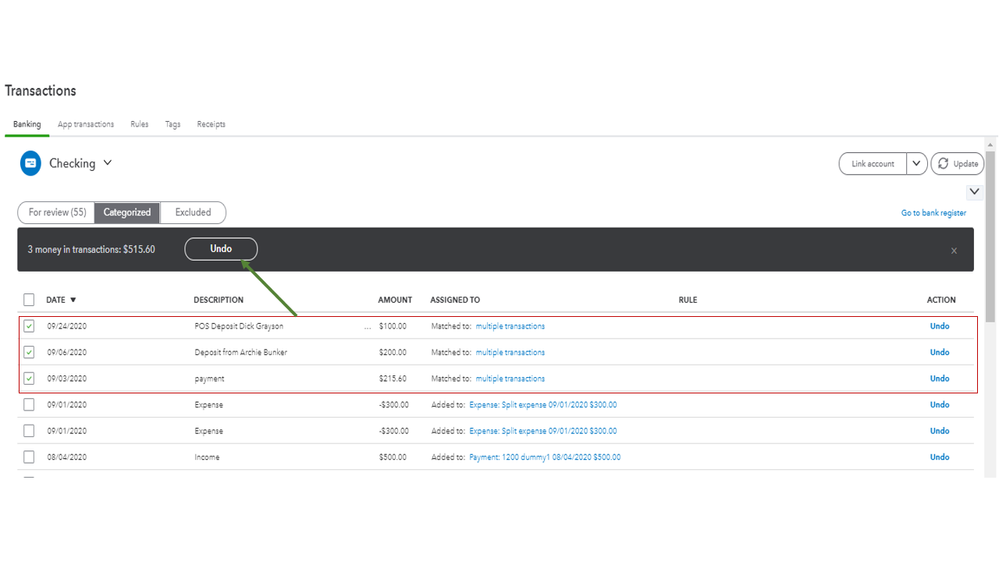Click the vertical scrollbar thumb
Viewport: 999px width, 562px height.
pyautogui.click(x=989, y=236)
